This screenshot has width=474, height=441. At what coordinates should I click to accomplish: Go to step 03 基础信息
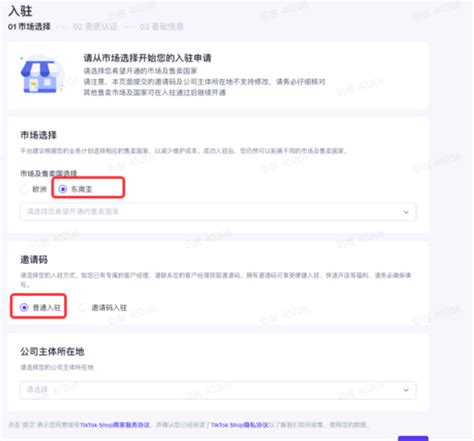(162, 27)
